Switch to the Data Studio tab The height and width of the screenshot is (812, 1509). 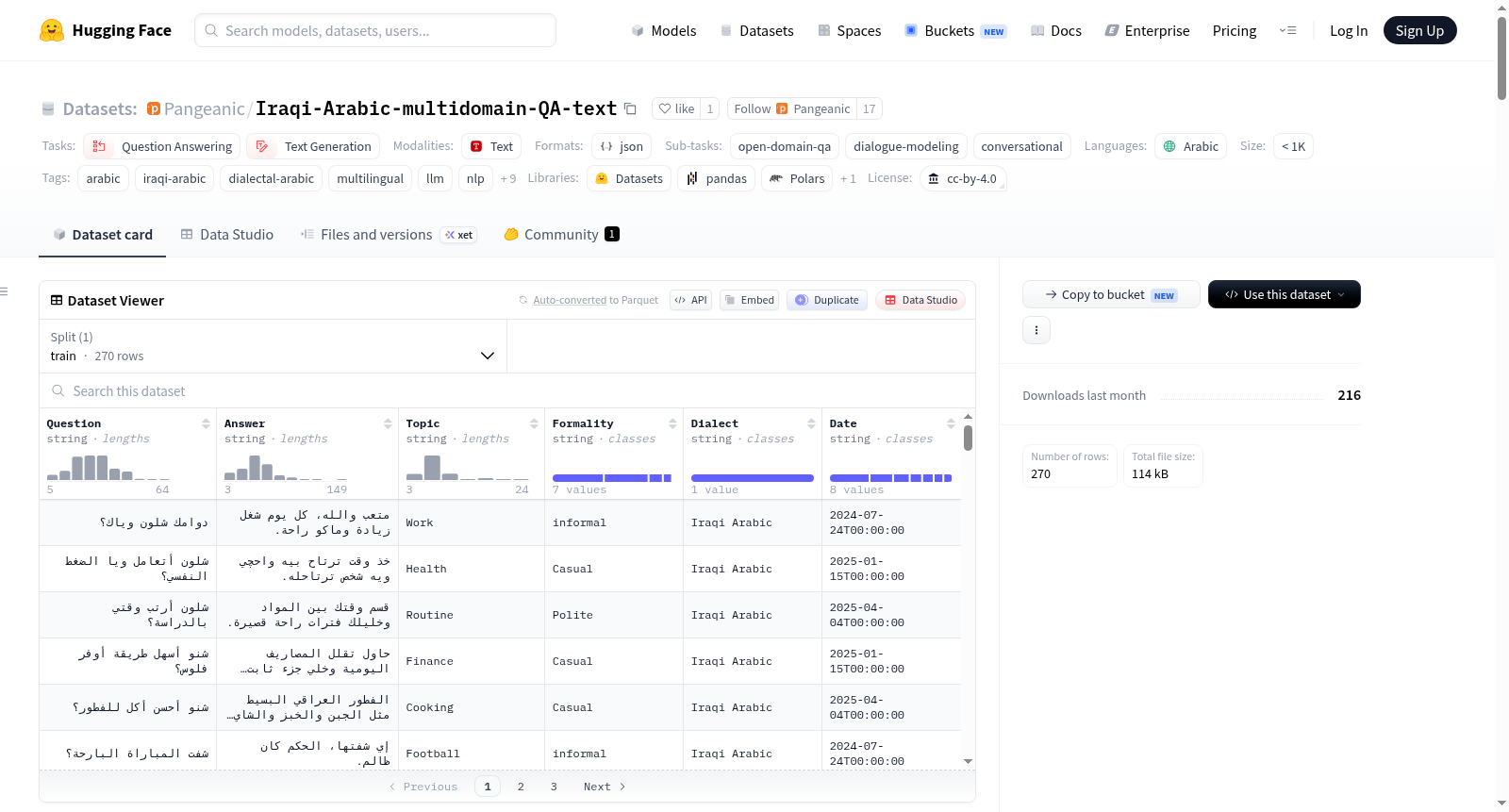227,235
